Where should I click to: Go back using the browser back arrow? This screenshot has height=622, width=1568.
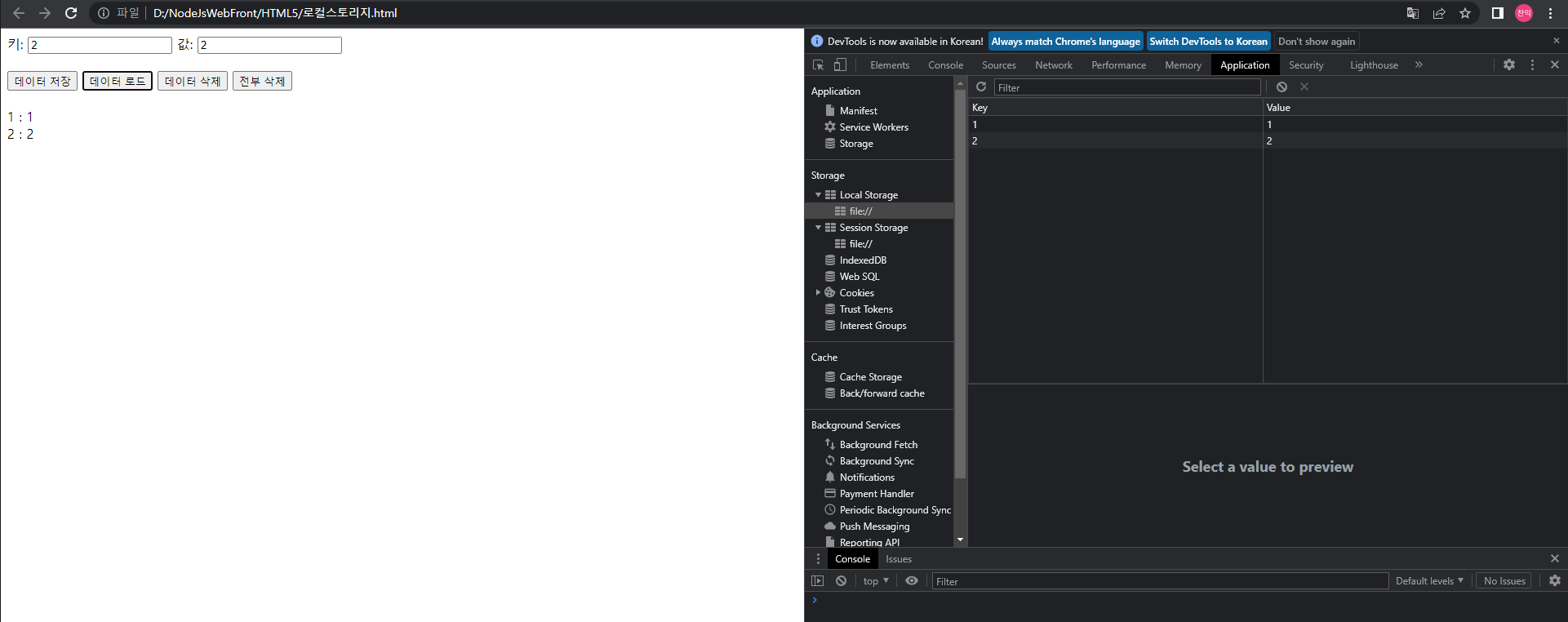19,13
